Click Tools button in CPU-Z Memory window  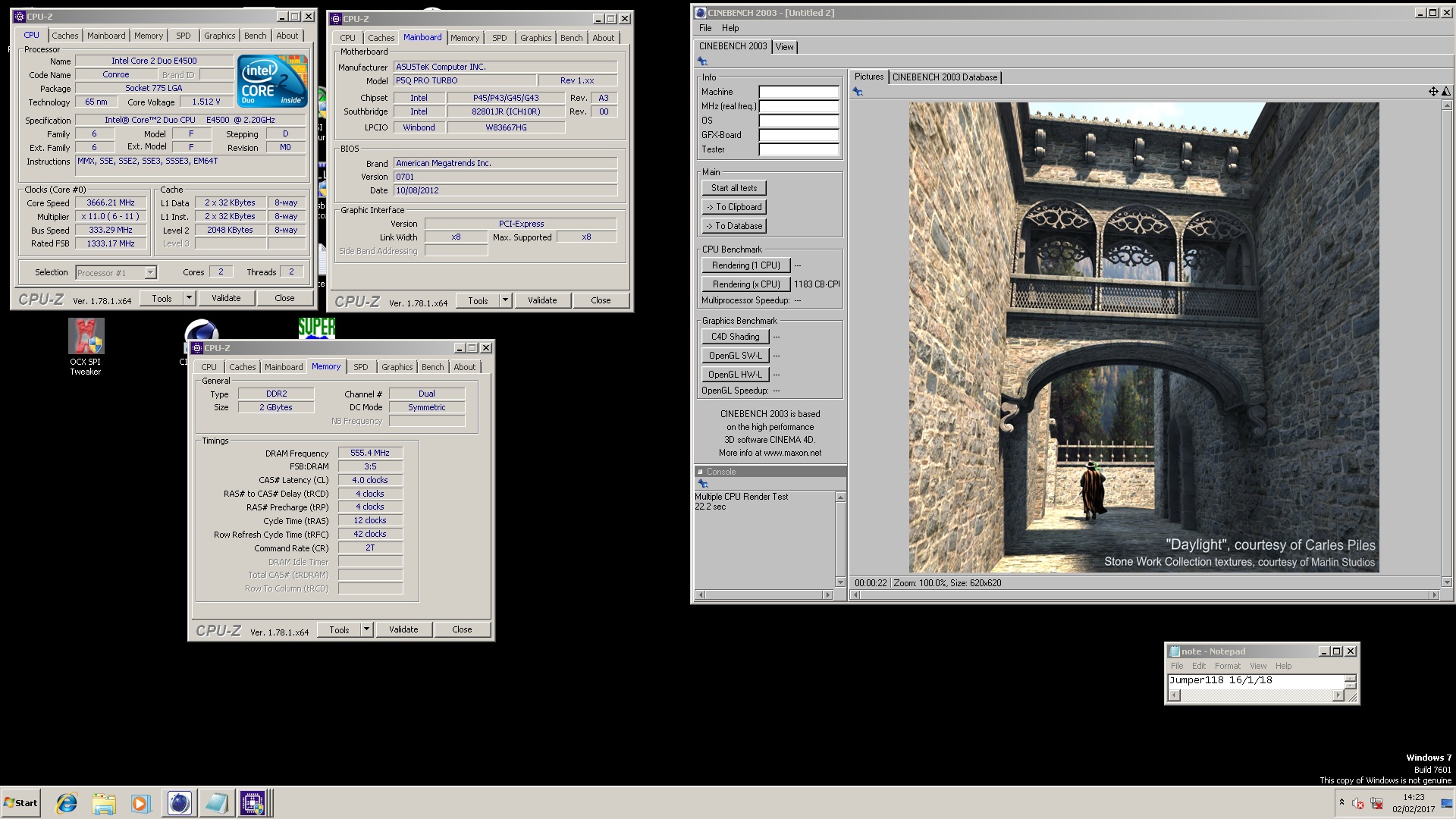tap(339, 629)
